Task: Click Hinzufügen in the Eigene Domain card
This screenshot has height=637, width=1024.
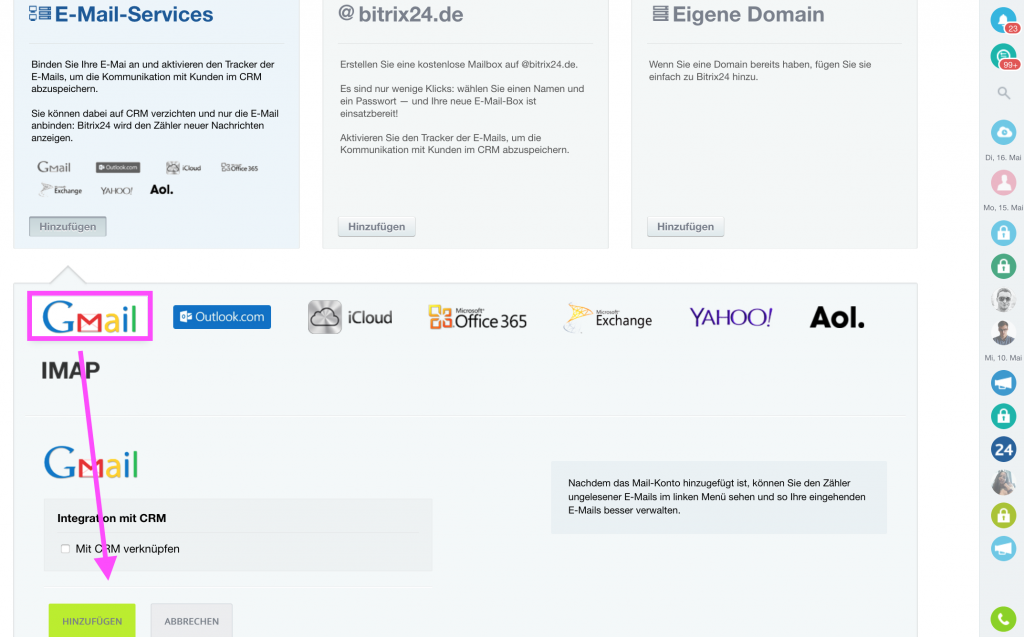Action: tap(686, 227)
